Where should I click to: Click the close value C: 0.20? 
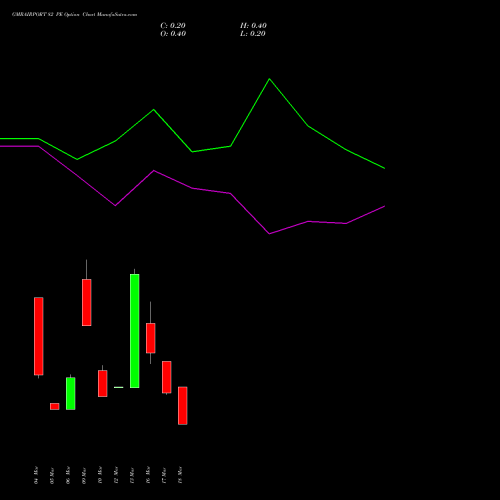click(173, 26)
